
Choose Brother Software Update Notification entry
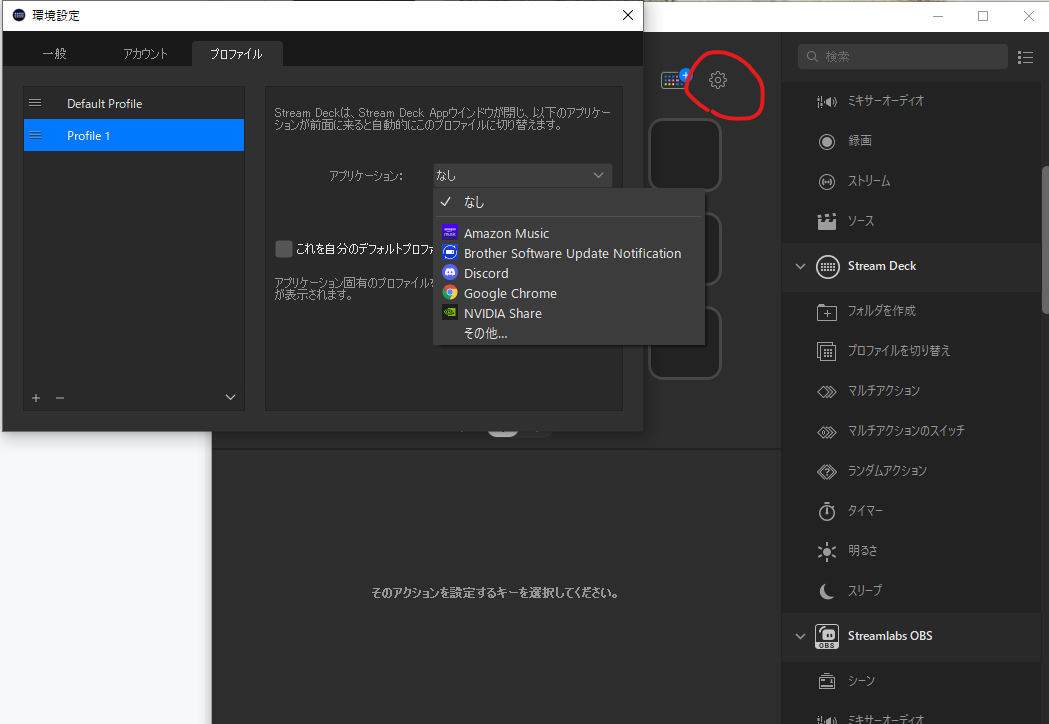point(569,254)
